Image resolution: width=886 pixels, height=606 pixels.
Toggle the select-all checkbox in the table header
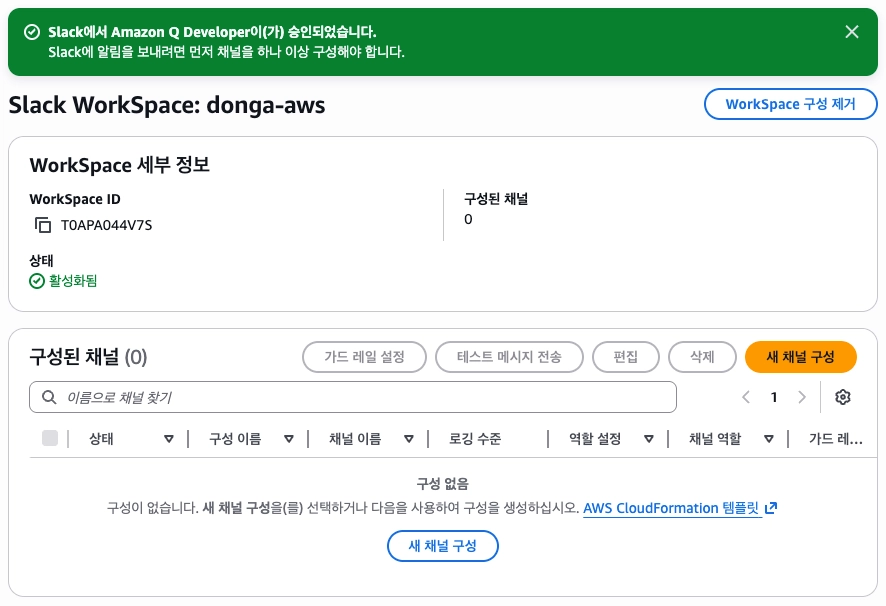tap(50, 438)
